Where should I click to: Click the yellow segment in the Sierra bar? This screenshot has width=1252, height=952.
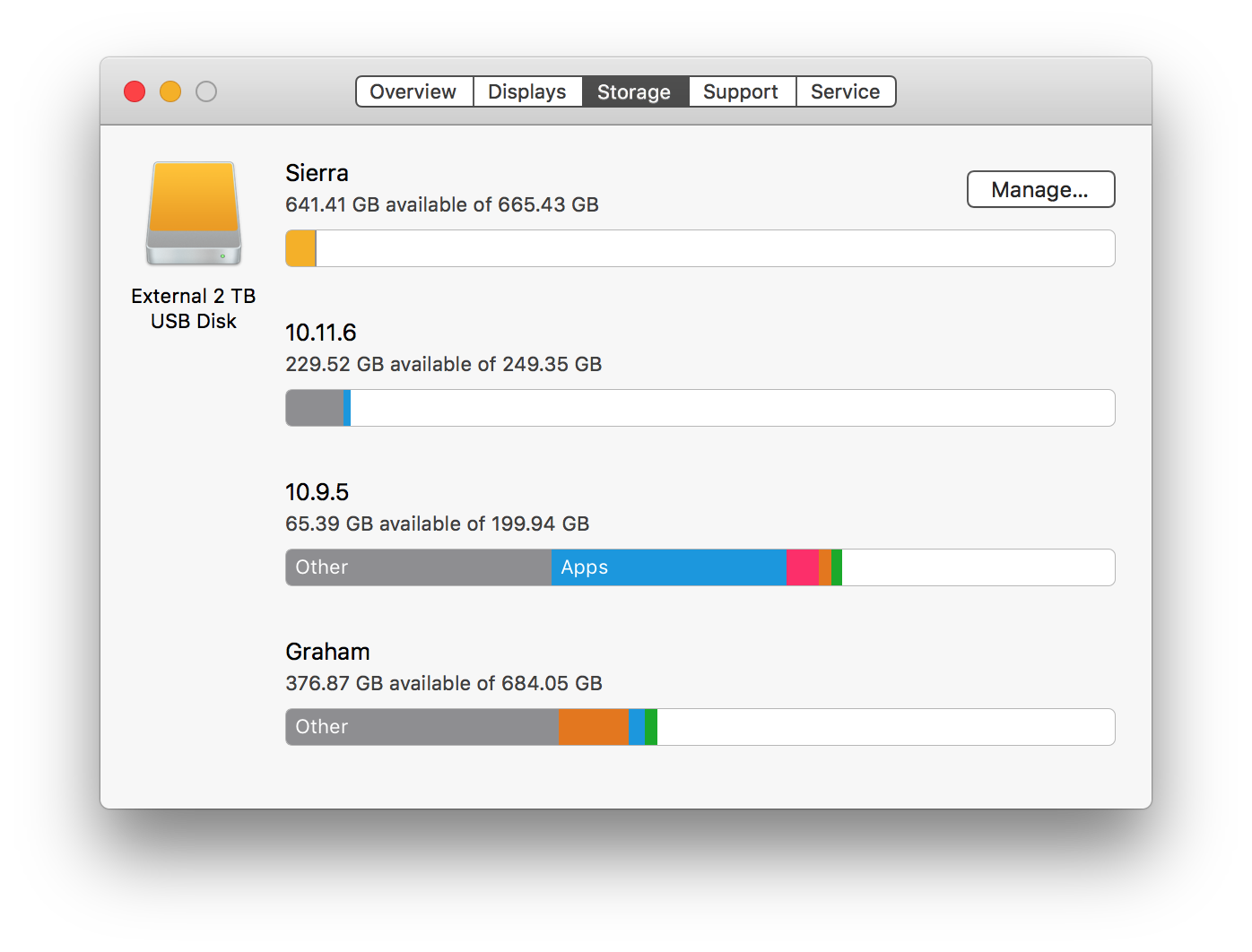point(300,248)
